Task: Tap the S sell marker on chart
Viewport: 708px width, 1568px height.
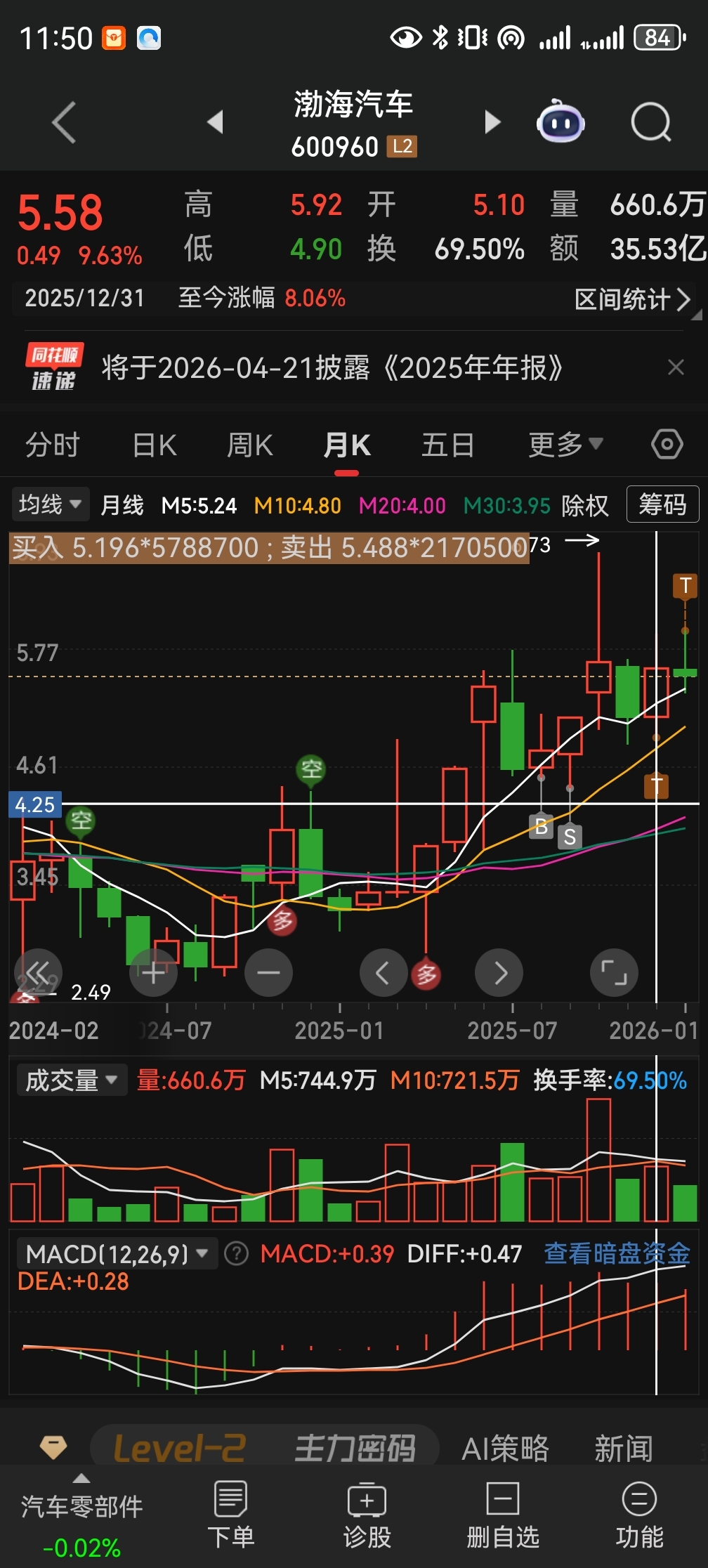Action: 570,837
